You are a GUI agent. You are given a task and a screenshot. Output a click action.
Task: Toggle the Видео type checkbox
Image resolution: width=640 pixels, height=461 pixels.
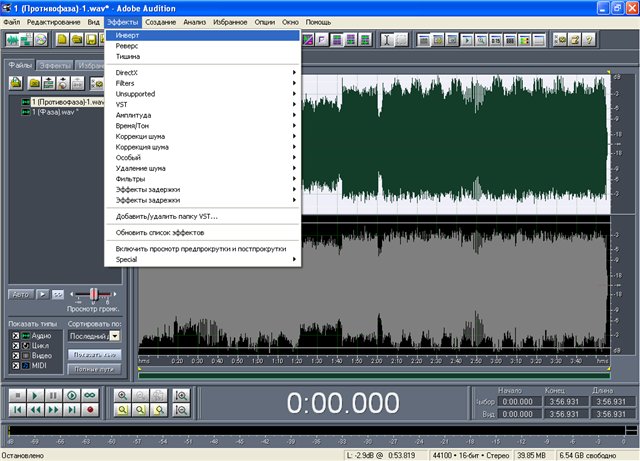point(14,357)
